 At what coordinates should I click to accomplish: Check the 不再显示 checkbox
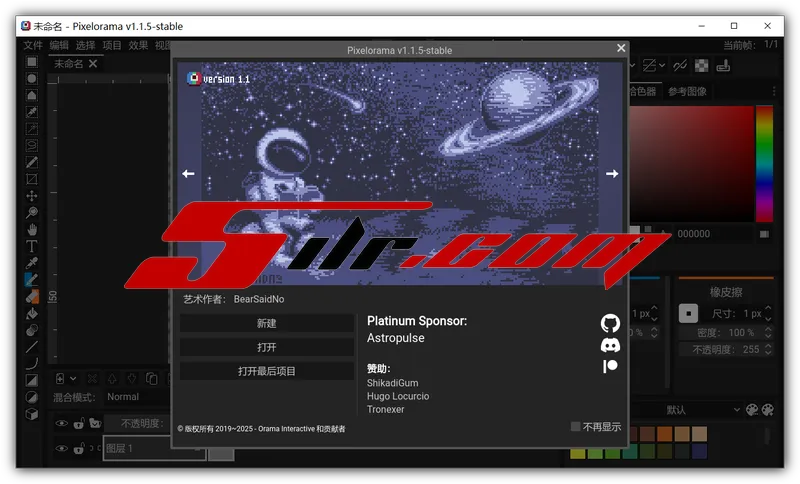click(576, 426)
